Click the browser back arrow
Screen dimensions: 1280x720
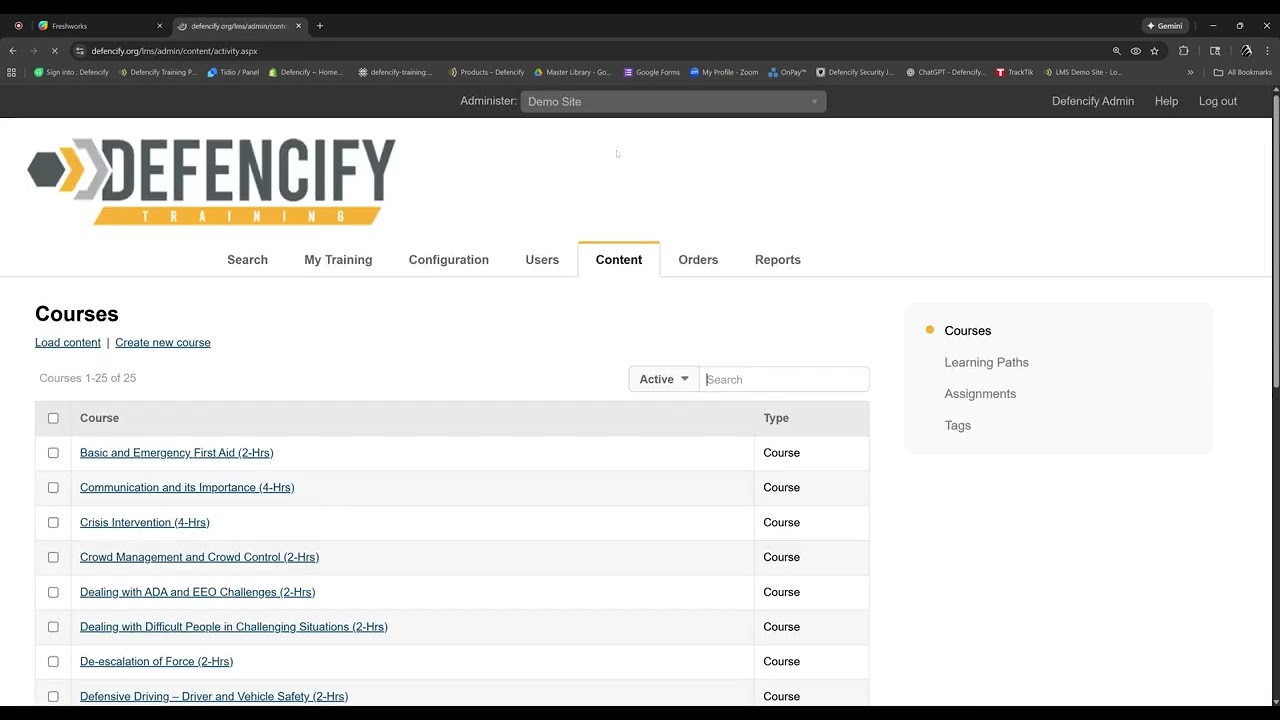coord(13,51)
